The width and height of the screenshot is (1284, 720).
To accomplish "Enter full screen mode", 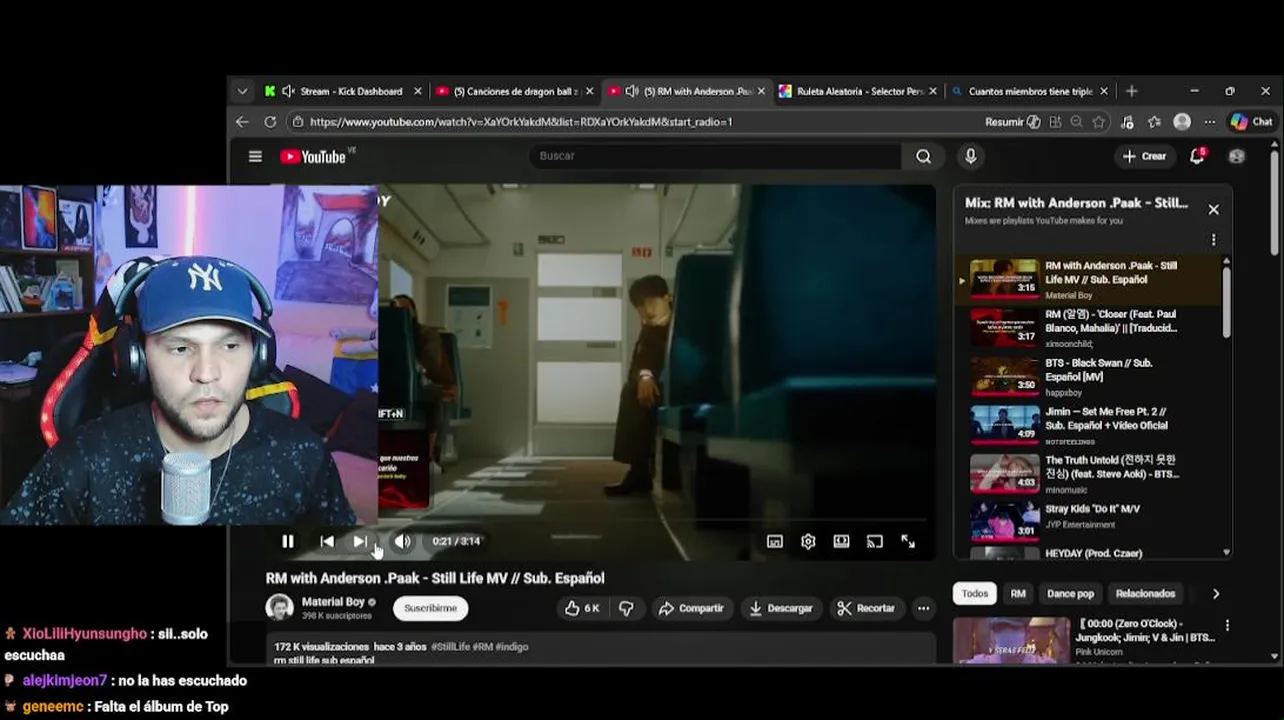I will click(908, 541).
